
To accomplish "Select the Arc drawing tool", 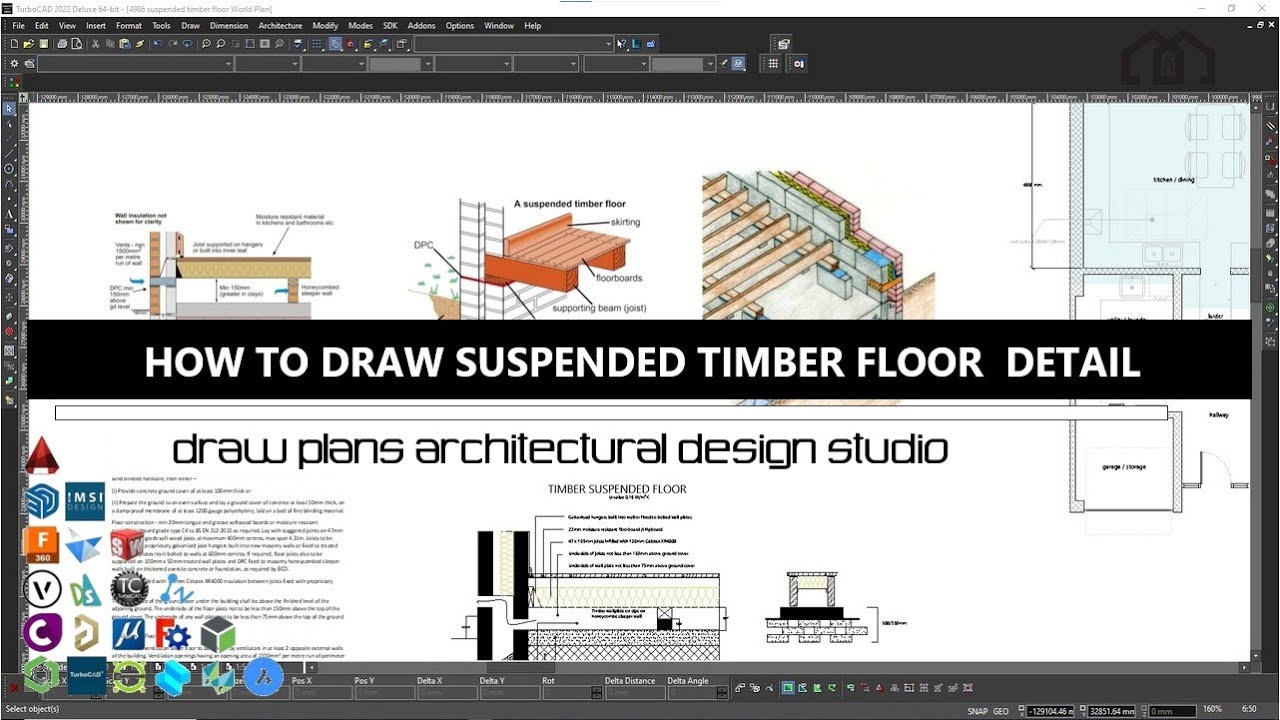I will (x=9, y=184).
